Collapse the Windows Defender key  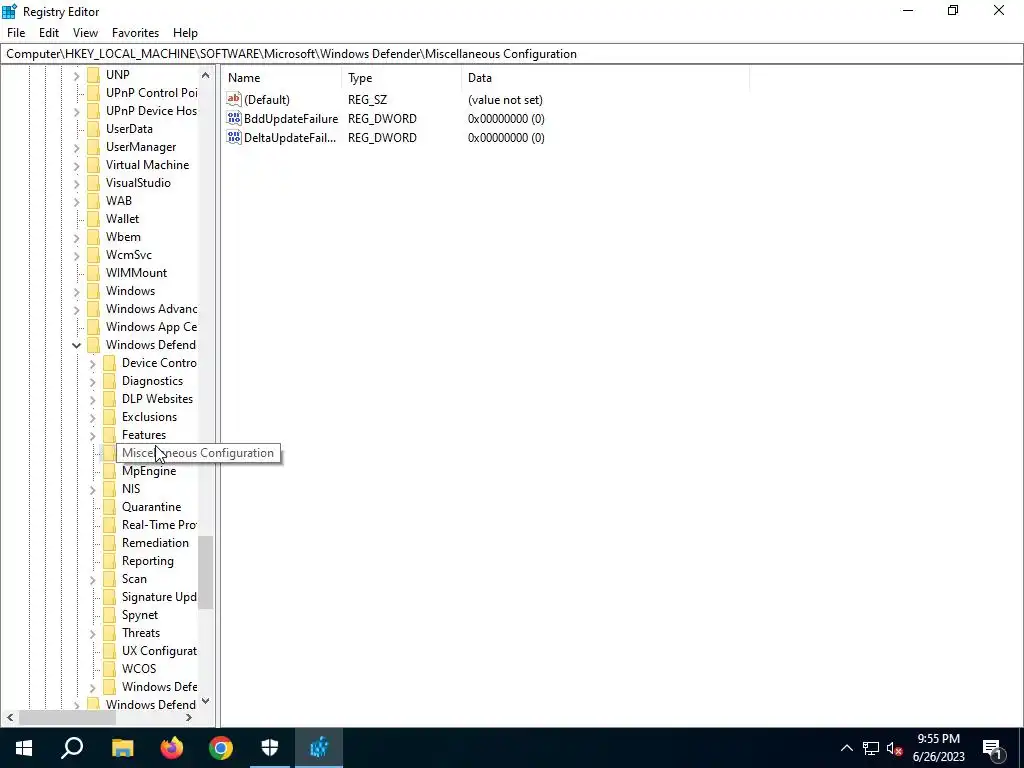point(76,345)
